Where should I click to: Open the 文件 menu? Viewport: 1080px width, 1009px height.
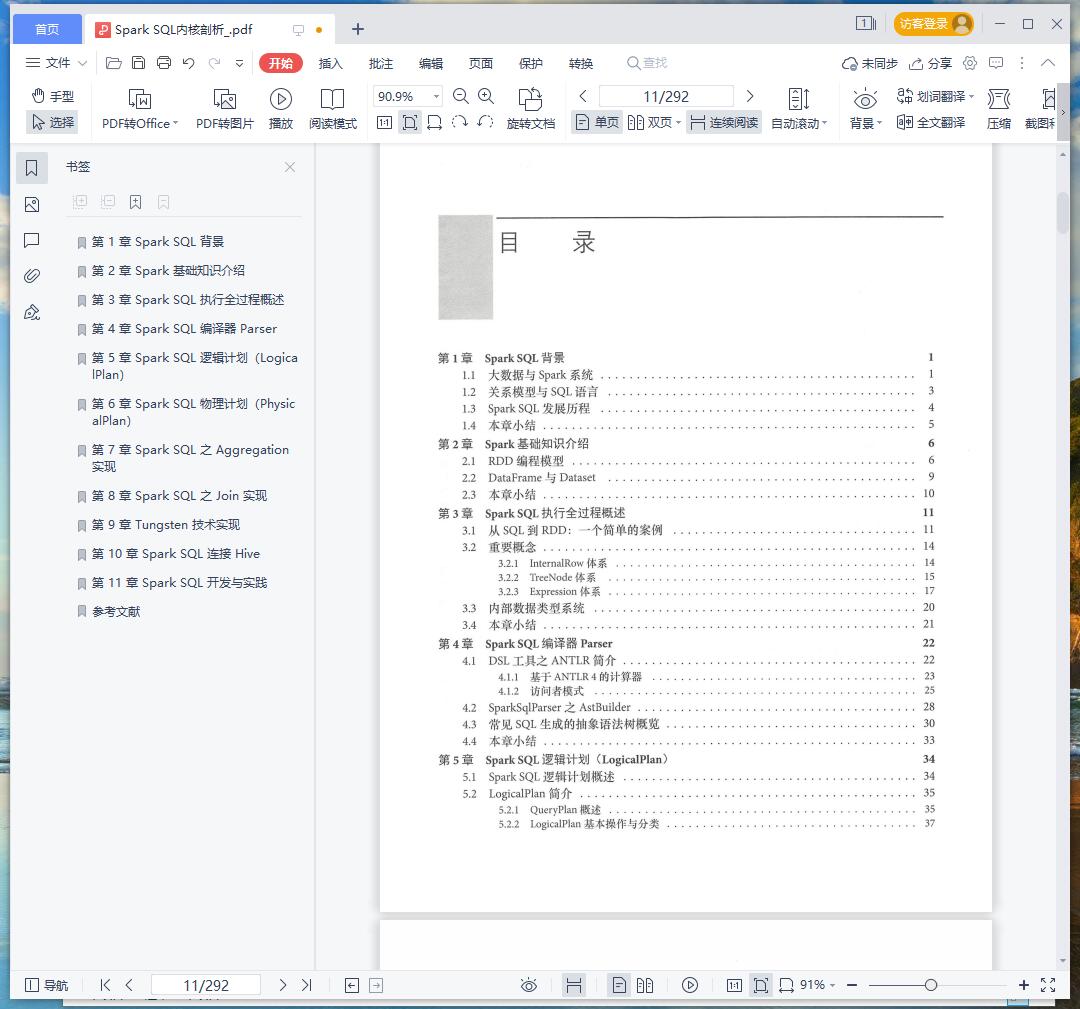point(56,63)
